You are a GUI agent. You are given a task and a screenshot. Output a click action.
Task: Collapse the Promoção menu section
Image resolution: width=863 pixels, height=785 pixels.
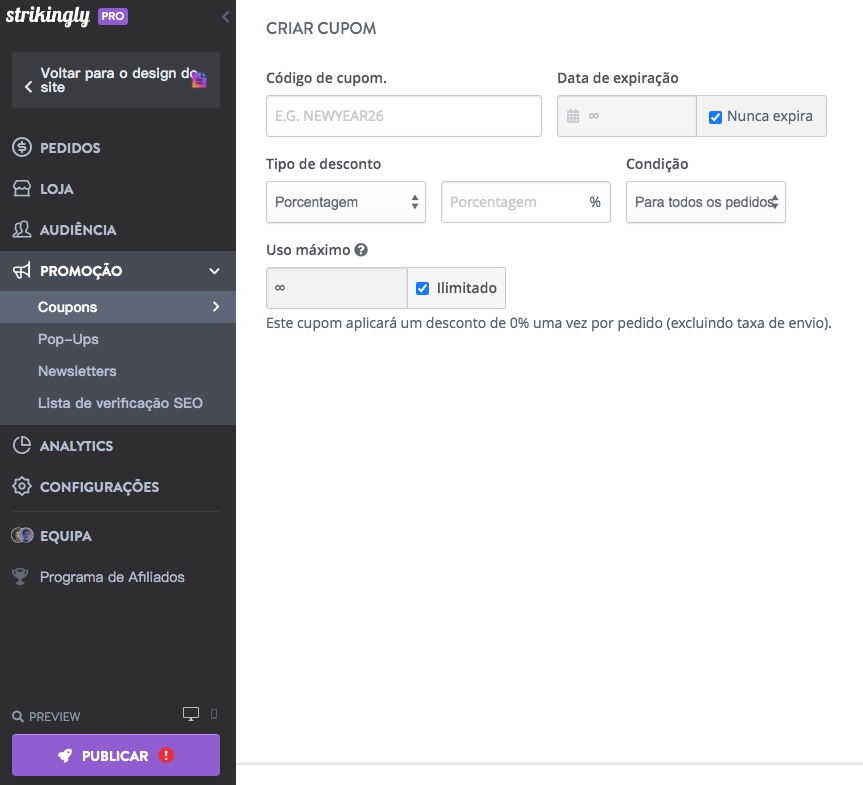[x=214, y=271]
